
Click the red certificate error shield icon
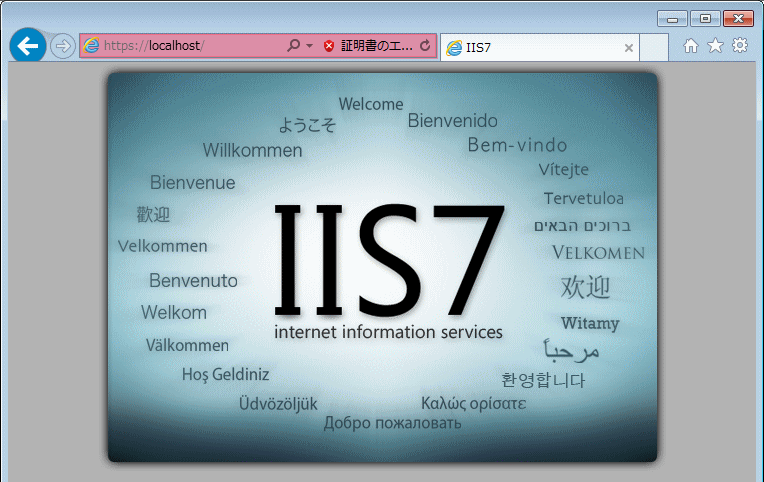click(x=329, y=46)
